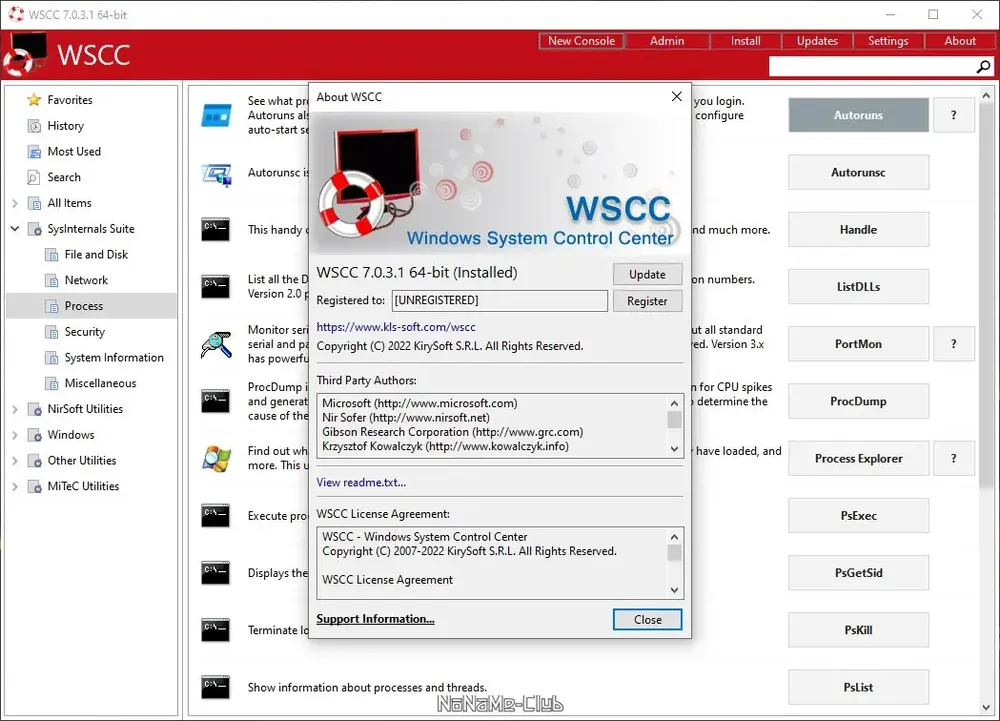This screenshot has height=721, width=1000.
Task: Open the kls-soft.com/wscc link
Action: (x=396, y=327)
